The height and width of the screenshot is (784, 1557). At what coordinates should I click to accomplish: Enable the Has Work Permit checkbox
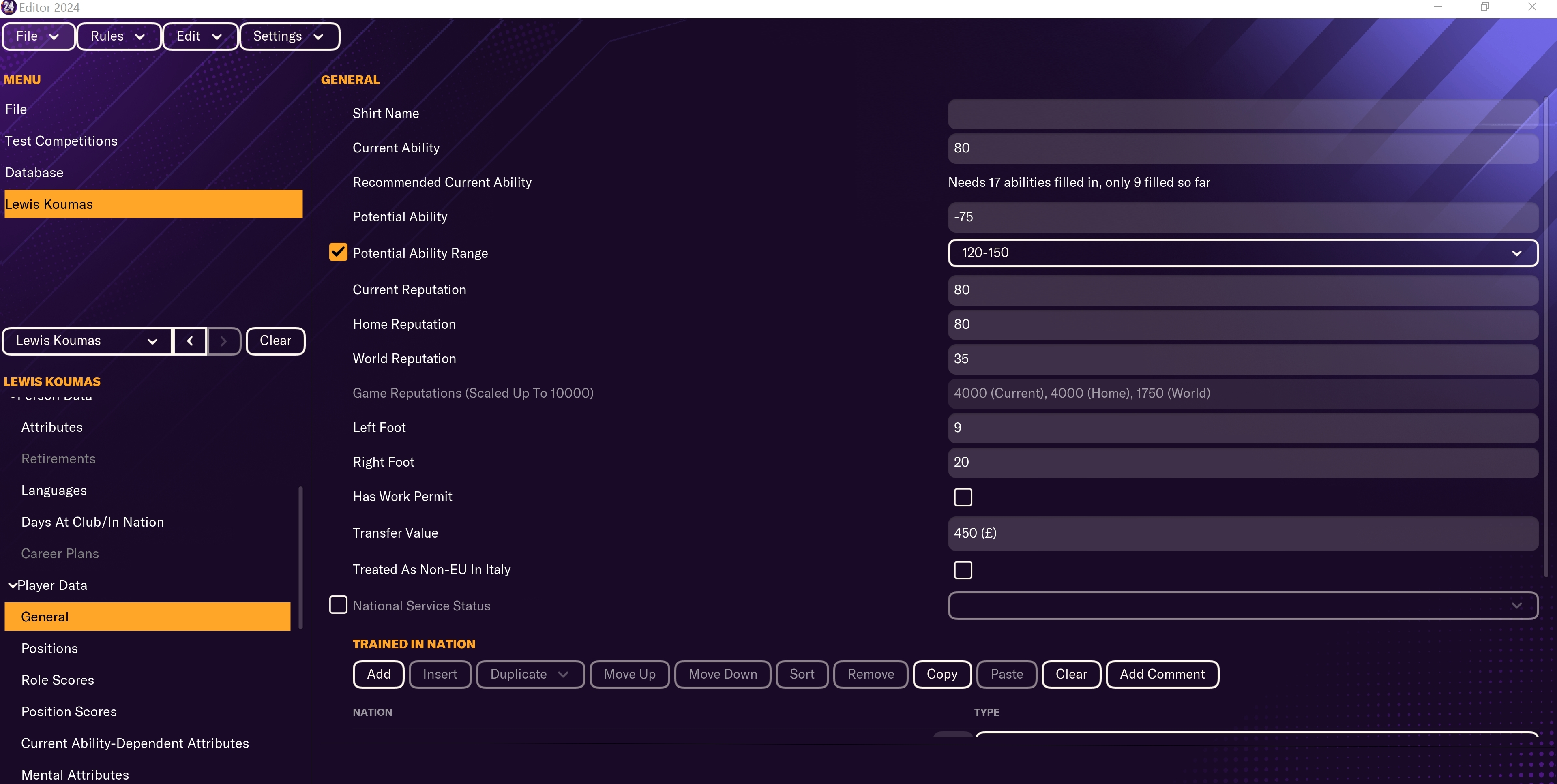click(x=963, y=497)
